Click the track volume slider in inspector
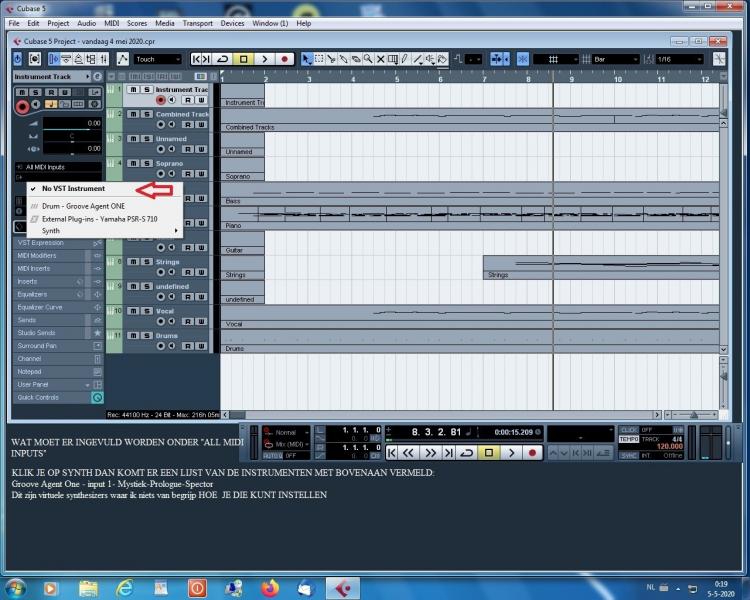Screen dimensions: 750x600 (72, 123)
